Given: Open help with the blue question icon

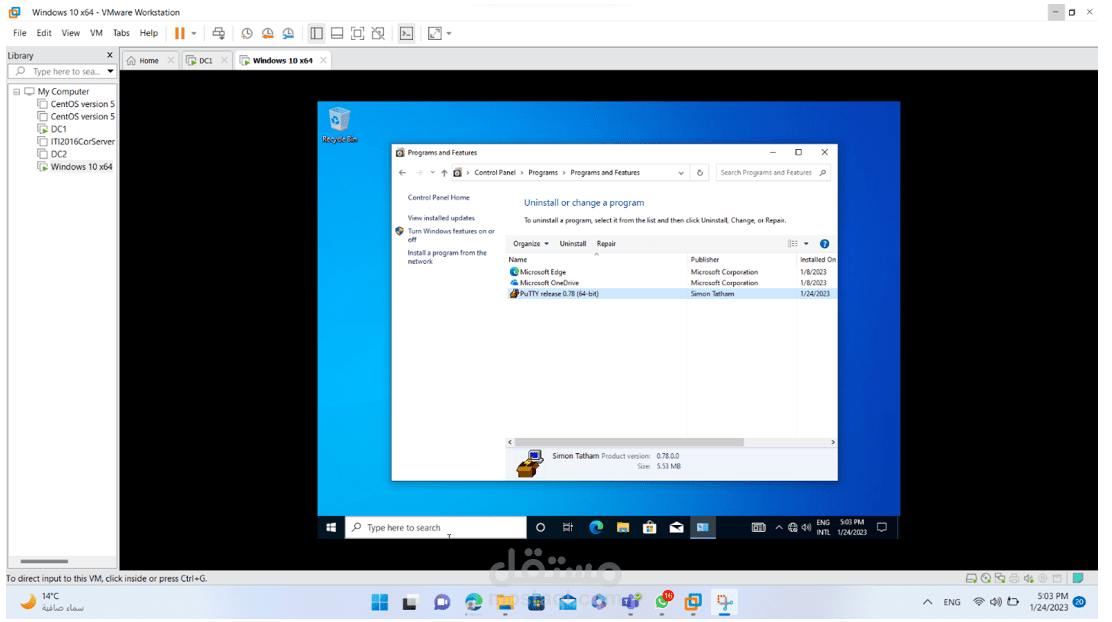Looking at the screenshot, I should point(824,244).
